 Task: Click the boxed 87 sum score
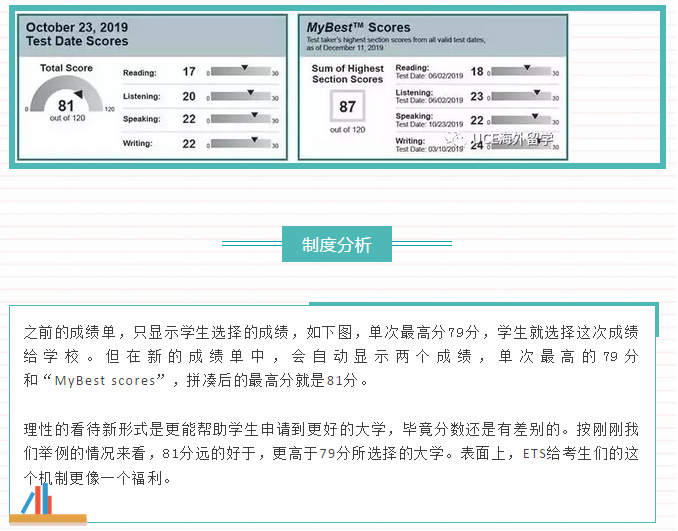[347, 107]
